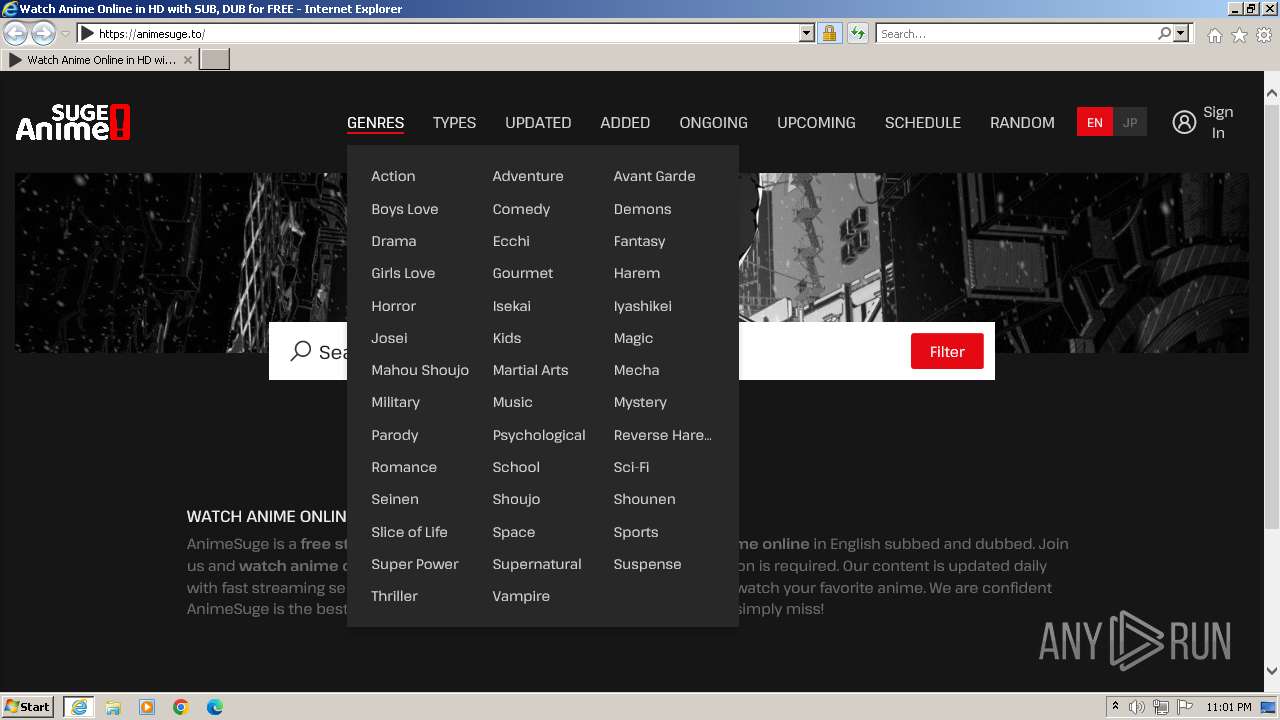Click Internet Explorer forward arrow button
The width and height of the screenshot is (1280, 720).
tap(43, 33)
